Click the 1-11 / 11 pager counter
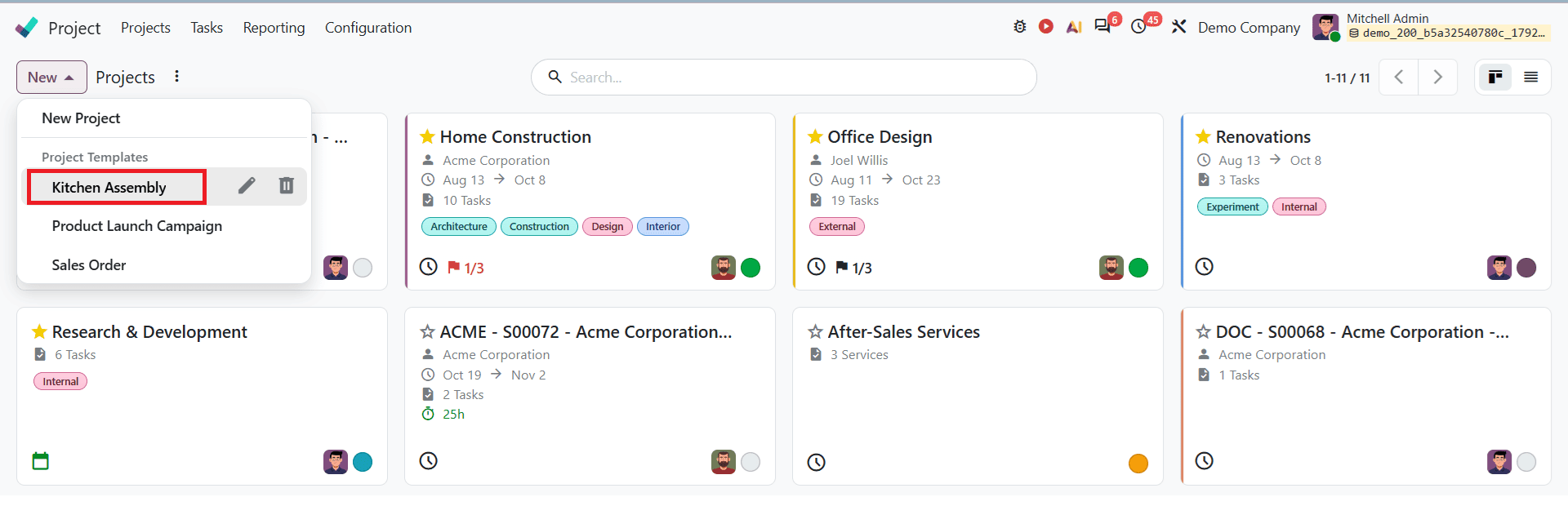The width and height of the screenshot is (1568, 506). tap(1347, 78)
